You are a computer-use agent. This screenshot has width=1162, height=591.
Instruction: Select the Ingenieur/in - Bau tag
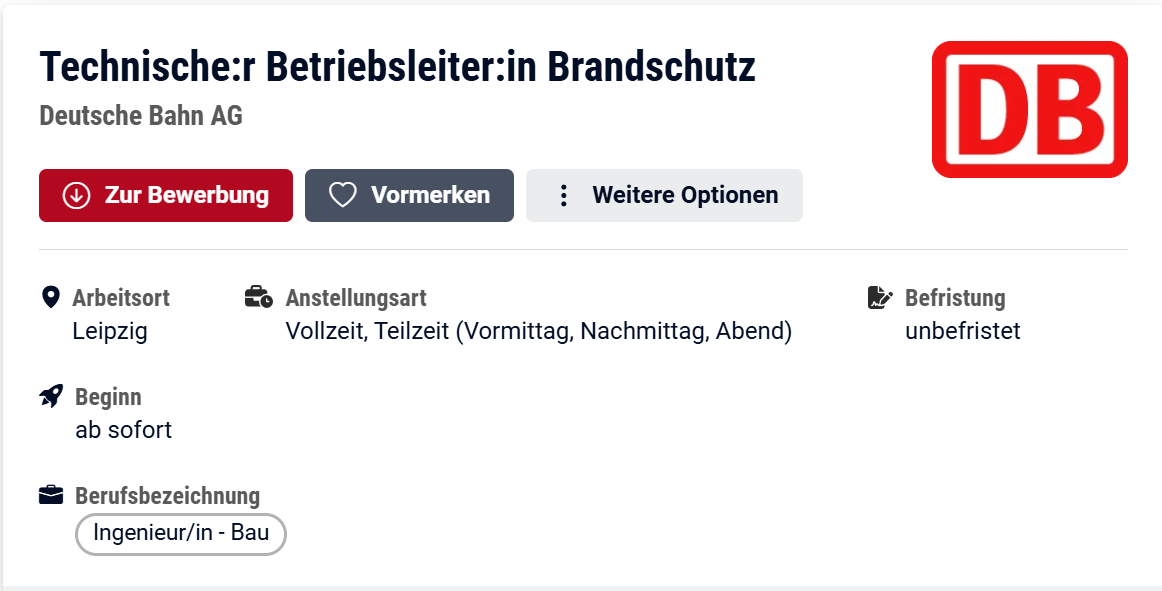(x=181, y=533)
